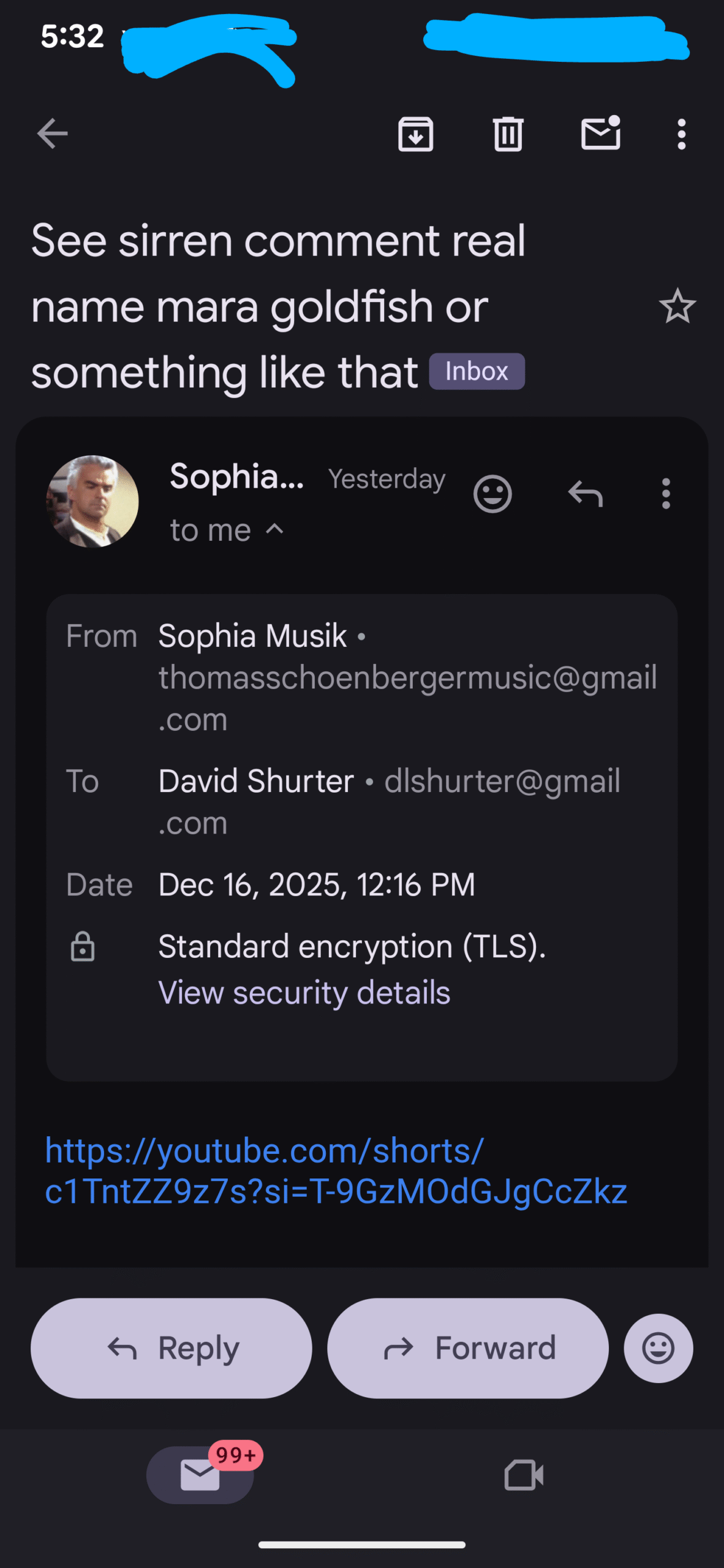Switch to the Mail tab

point(200,1475)
